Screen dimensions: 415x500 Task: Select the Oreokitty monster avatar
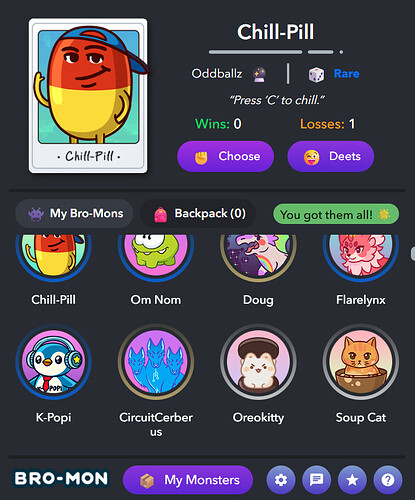(x=258, y=362)
